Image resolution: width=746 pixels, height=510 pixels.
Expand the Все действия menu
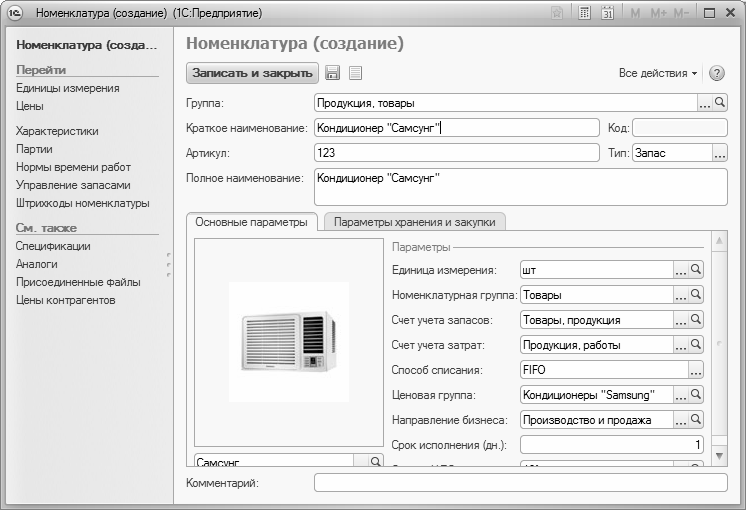click(658, 73)
